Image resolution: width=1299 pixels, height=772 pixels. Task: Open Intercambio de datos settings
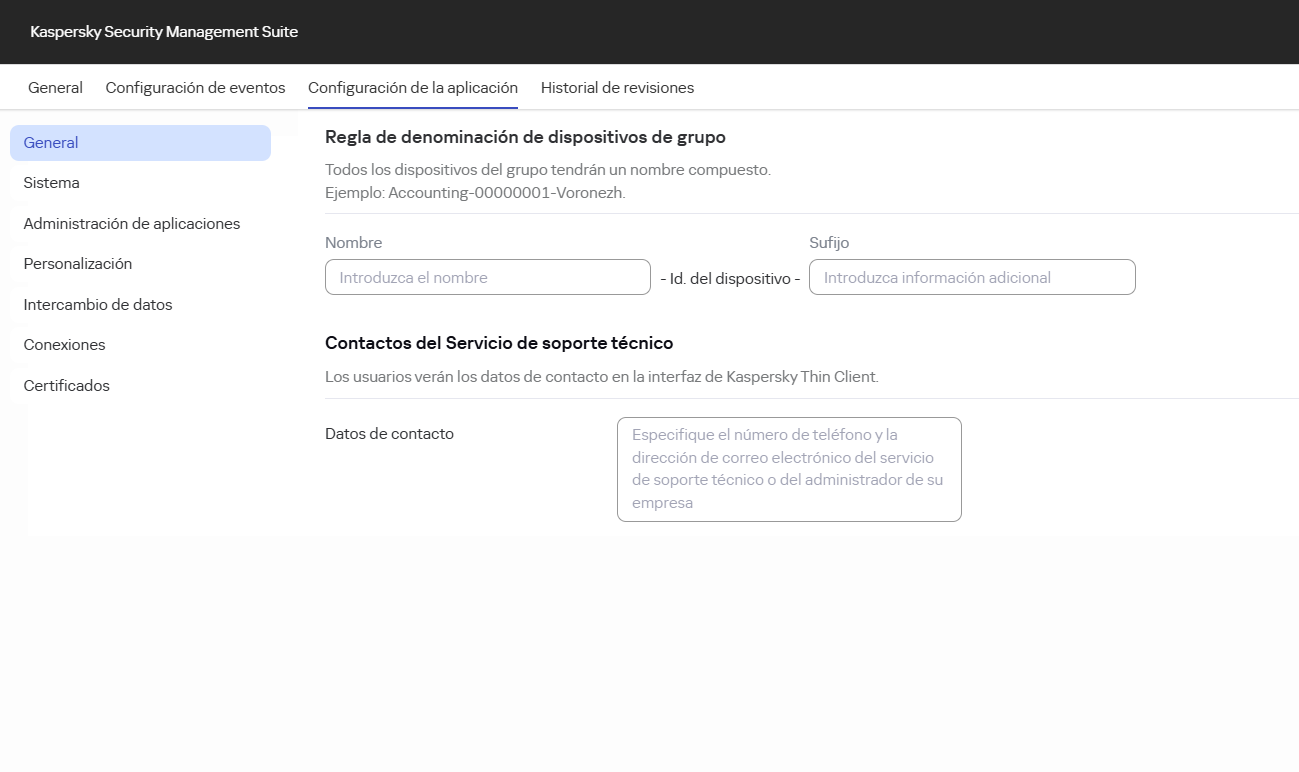pyautogui.click(x=97, y=305)
